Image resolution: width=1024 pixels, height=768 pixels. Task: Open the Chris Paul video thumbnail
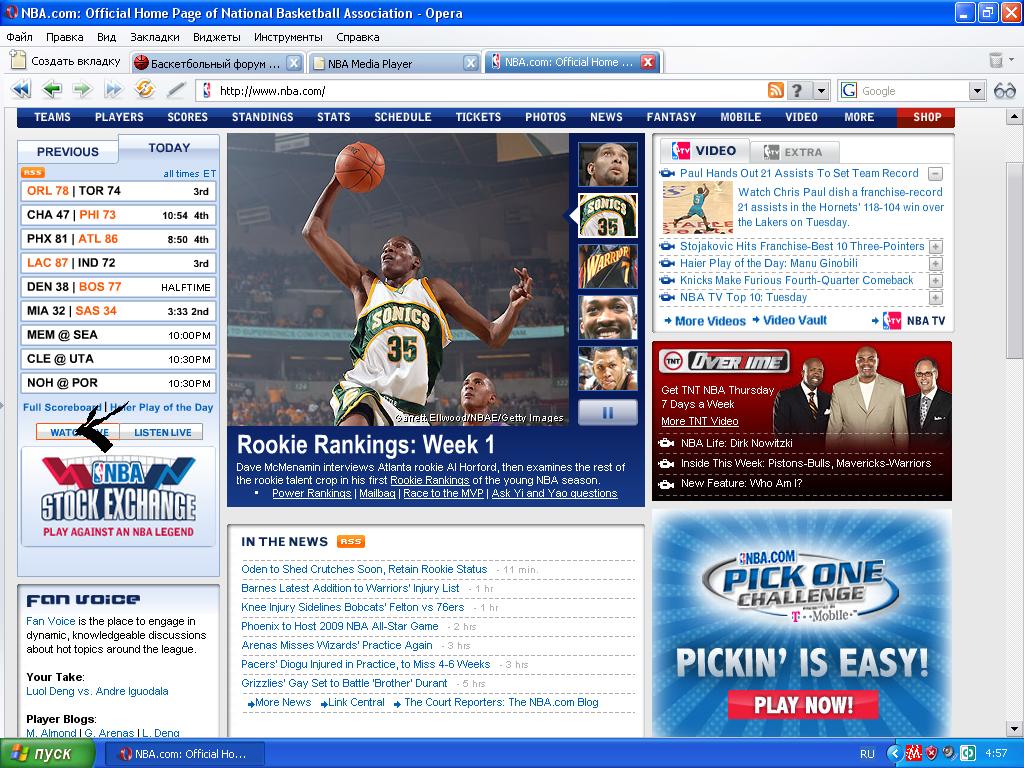point(697,208)
